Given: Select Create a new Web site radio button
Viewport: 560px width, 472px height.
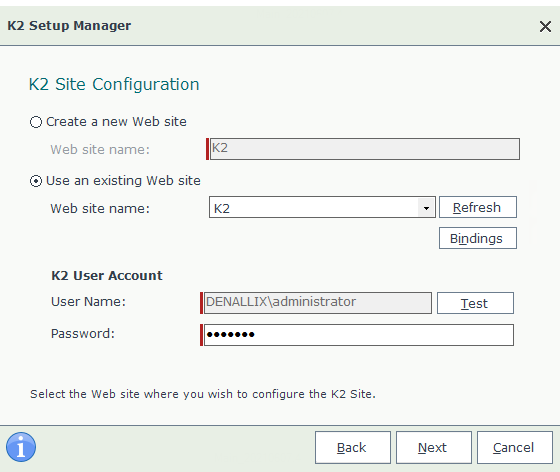Looking at the screenshot, I should (36, 122).
